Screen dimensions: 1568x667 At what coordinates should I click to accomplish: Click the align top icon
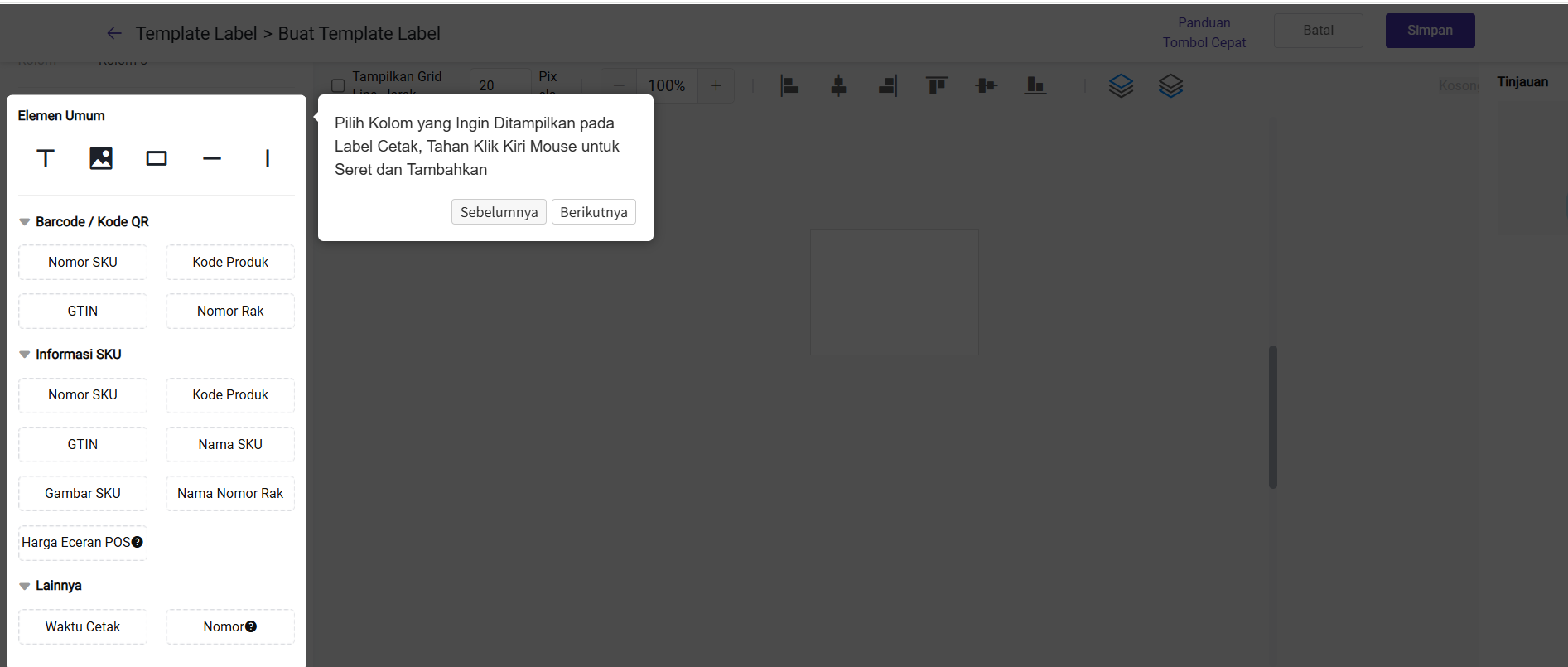click(937, 85)
